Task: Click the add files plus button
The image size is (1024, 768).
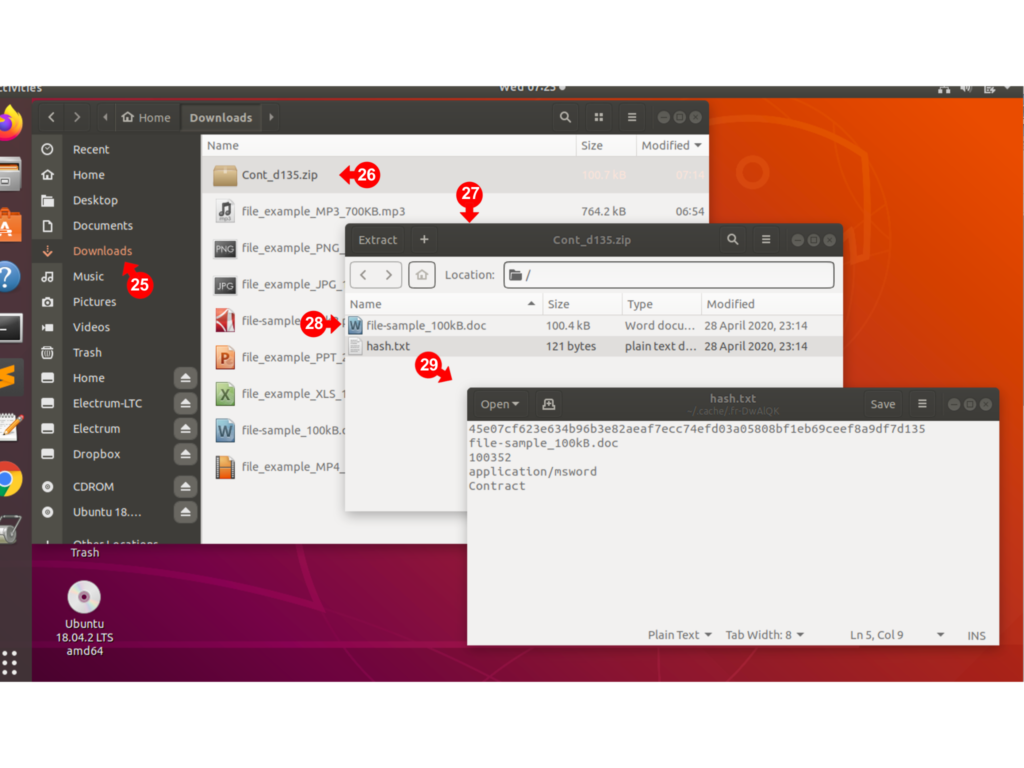Action: click(x=424, y=240)
